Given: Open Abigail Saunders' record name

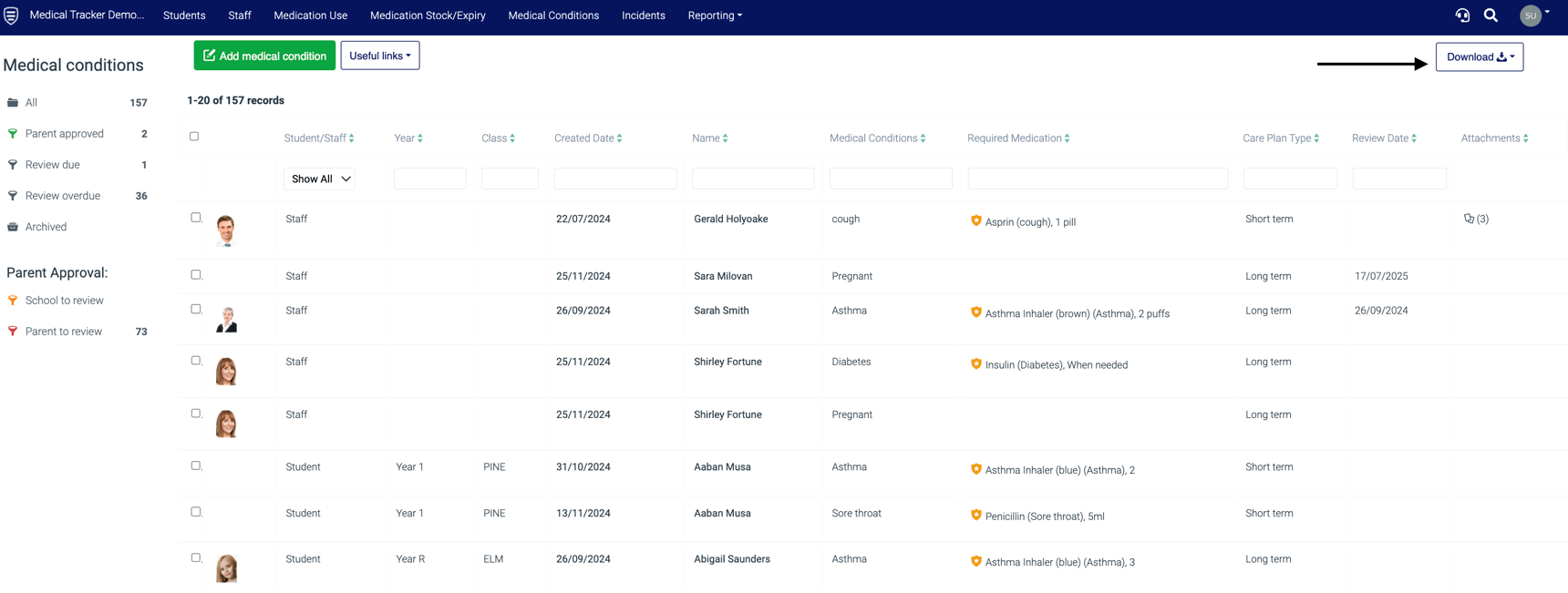Looking at the screenshot, I should [x=732, y=559].
